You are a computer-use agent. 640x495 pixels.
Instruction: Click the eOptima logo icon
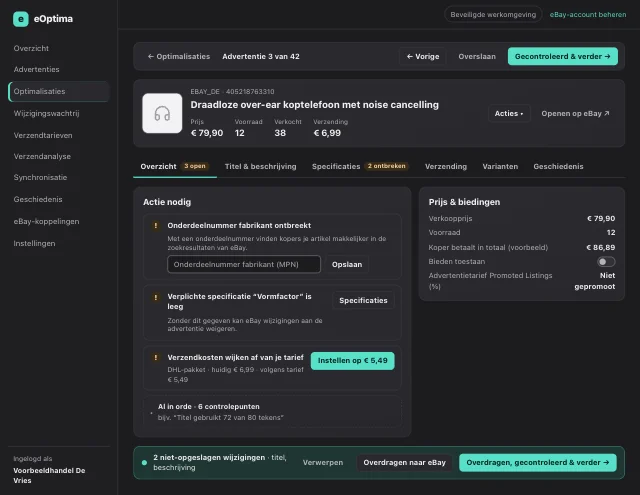click(x=21, y=19)
